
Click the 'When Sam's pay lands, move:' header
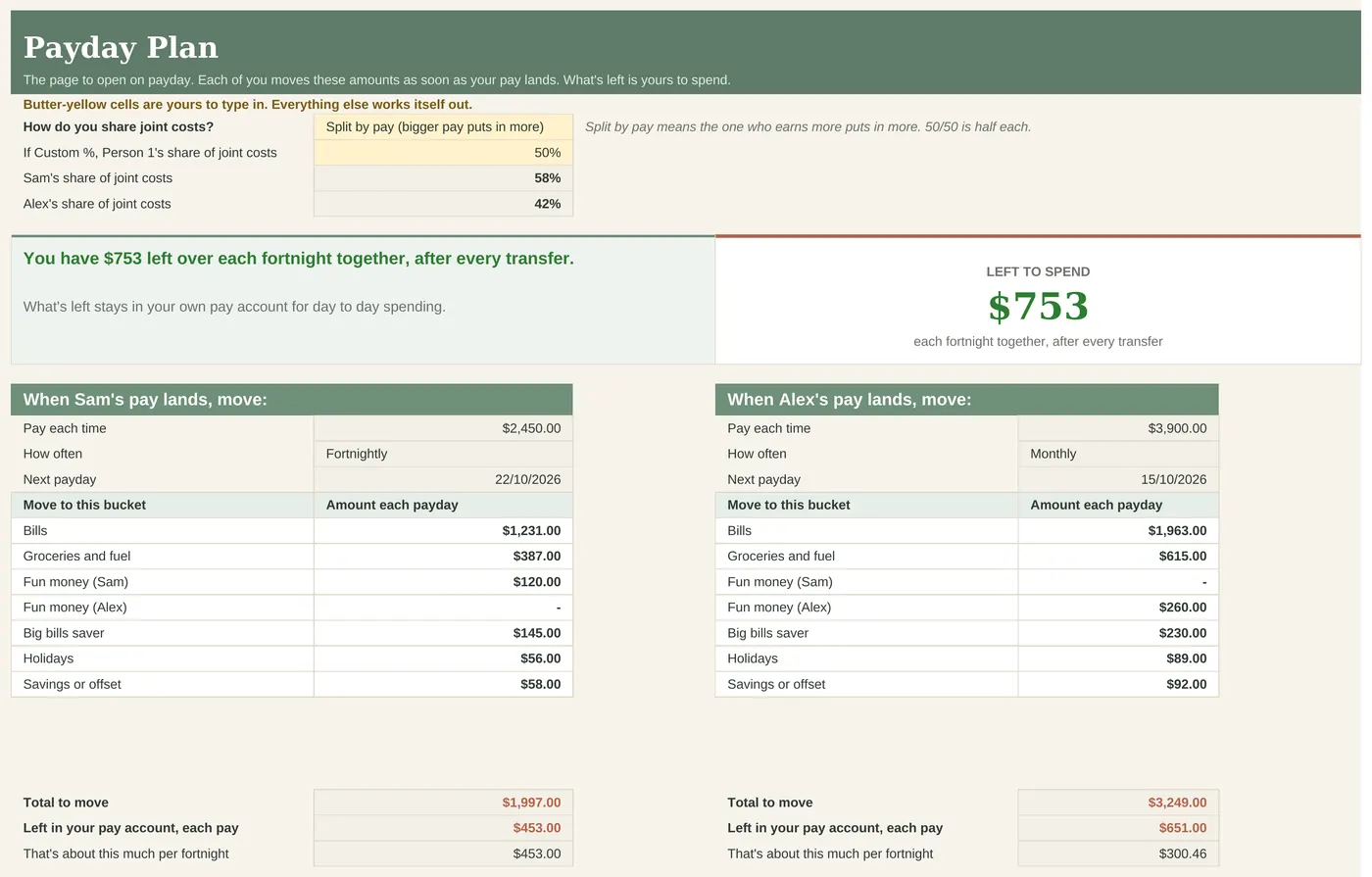[292, 400]
